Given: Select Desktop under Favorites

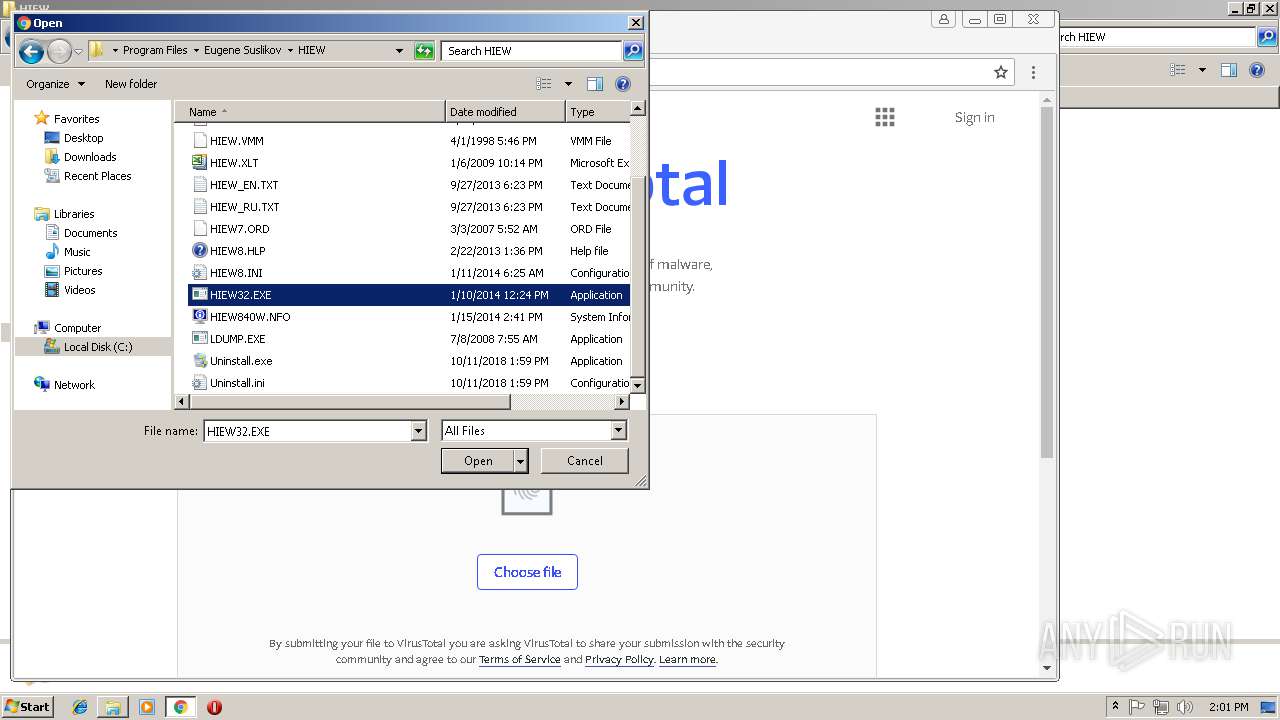Looking at the screenshot, I should [83, 138].
